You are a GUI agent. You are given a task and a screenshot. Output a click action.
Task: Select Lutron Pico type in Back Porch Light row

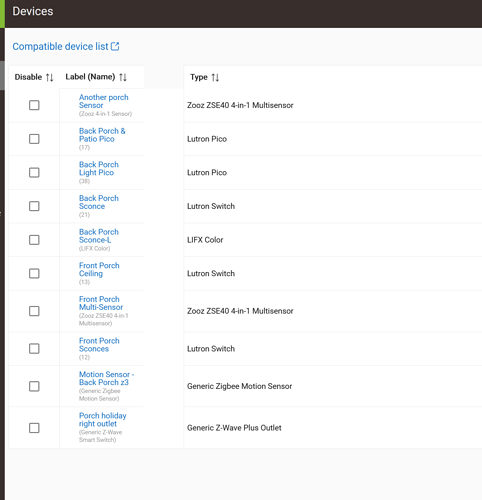pos(207,173)
